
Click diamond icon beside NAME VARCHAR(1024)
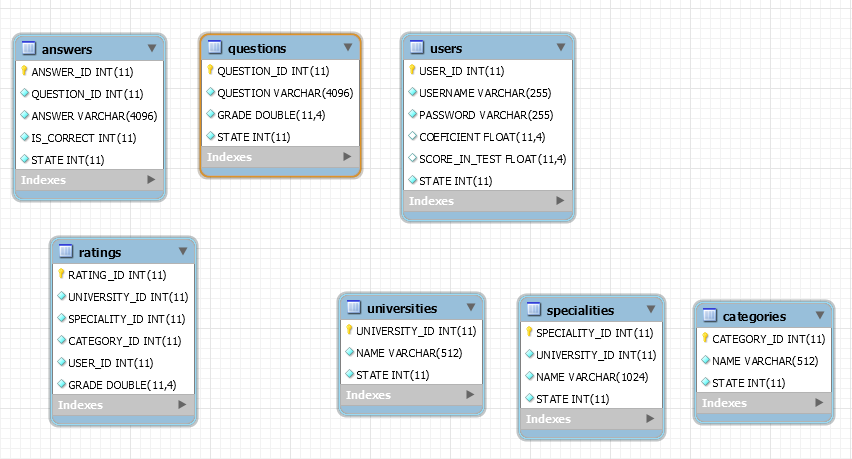[530, 376]
